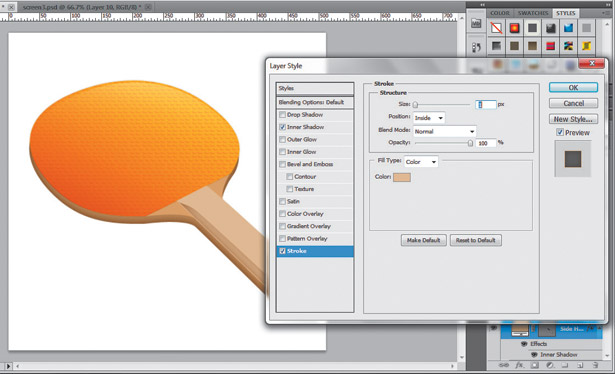
Task: Toggle the Preview checkbox
Action: point(560,133)
